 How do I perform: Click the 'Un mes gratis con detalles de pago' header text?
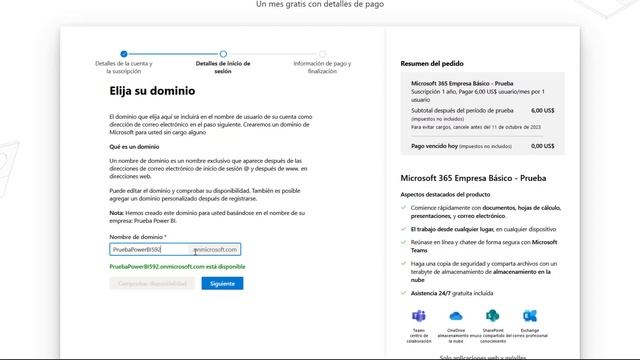tap(320, 4)
